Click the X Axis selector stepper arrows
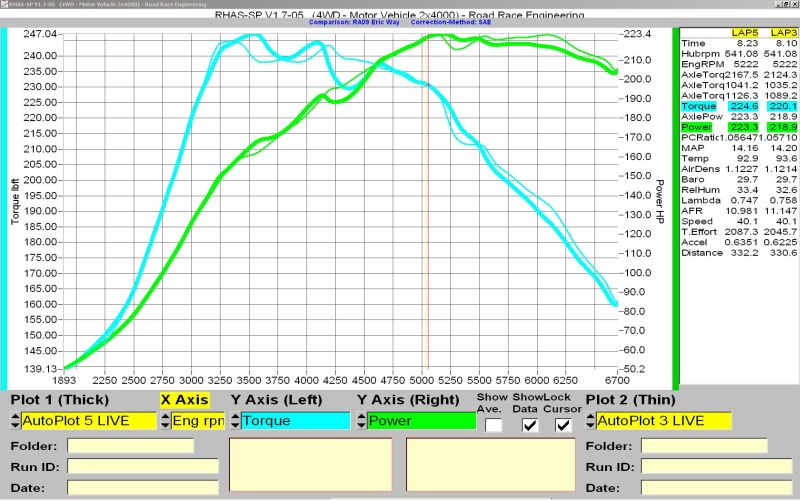 click(165, 421)
